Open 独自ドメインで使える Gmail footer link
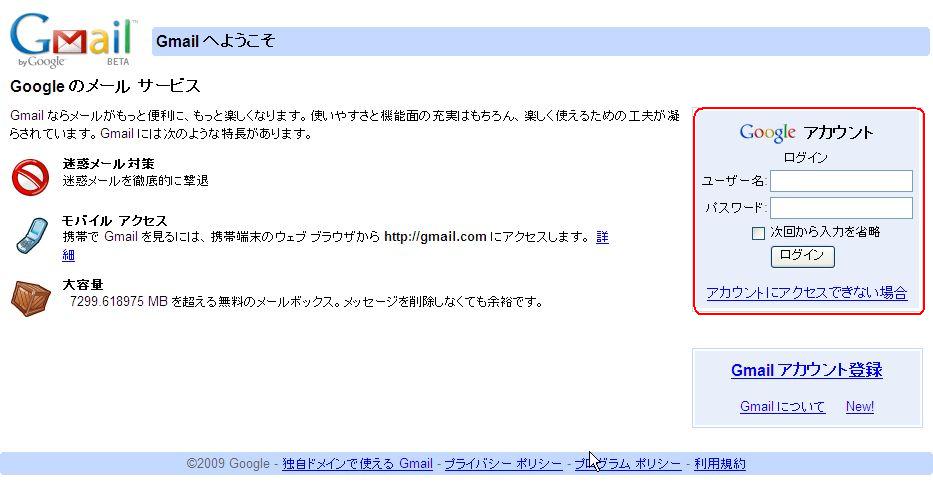 (x=357, y=464)
